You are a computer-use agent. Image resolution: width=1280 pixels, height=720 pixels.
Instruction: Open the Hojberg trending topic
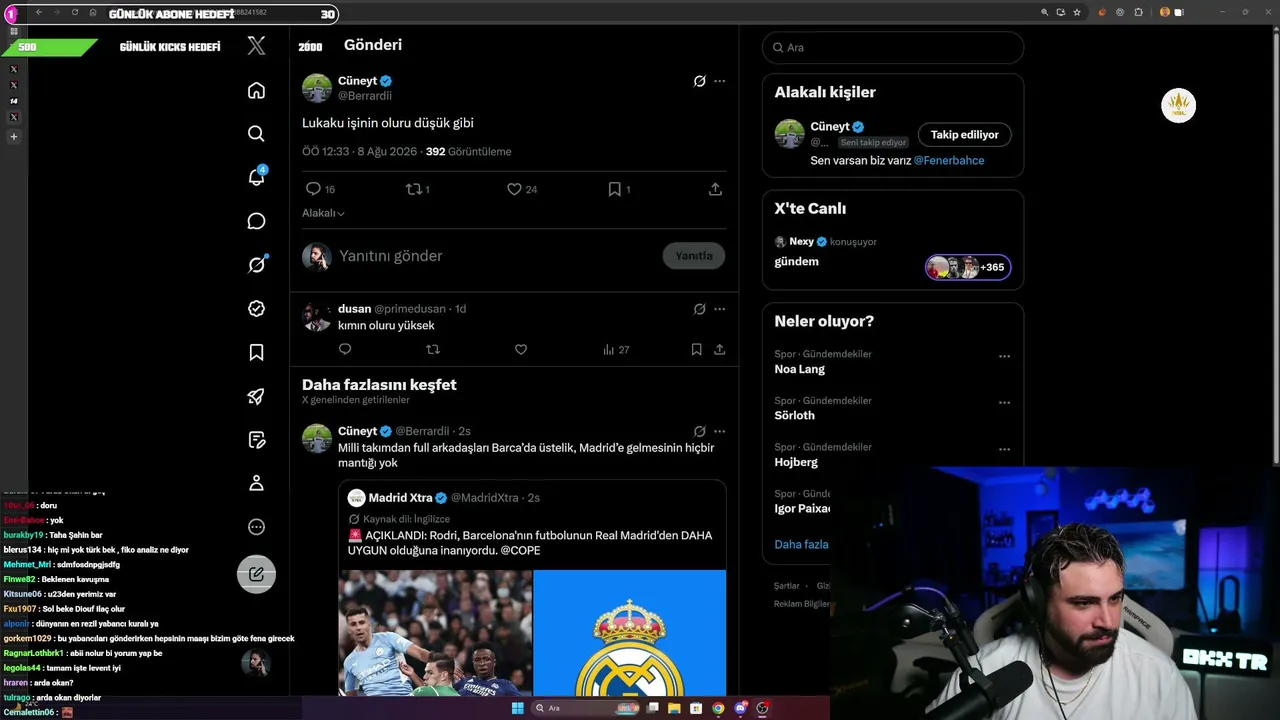(796, 462)
